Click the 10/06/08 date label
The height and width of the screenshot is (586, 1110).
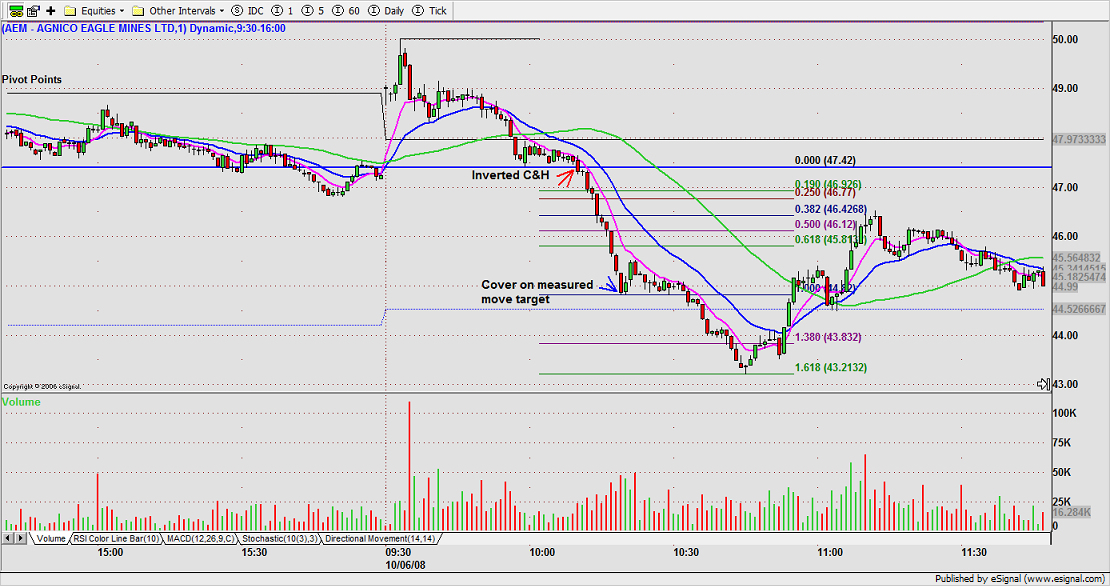click(x=405, y=565)
